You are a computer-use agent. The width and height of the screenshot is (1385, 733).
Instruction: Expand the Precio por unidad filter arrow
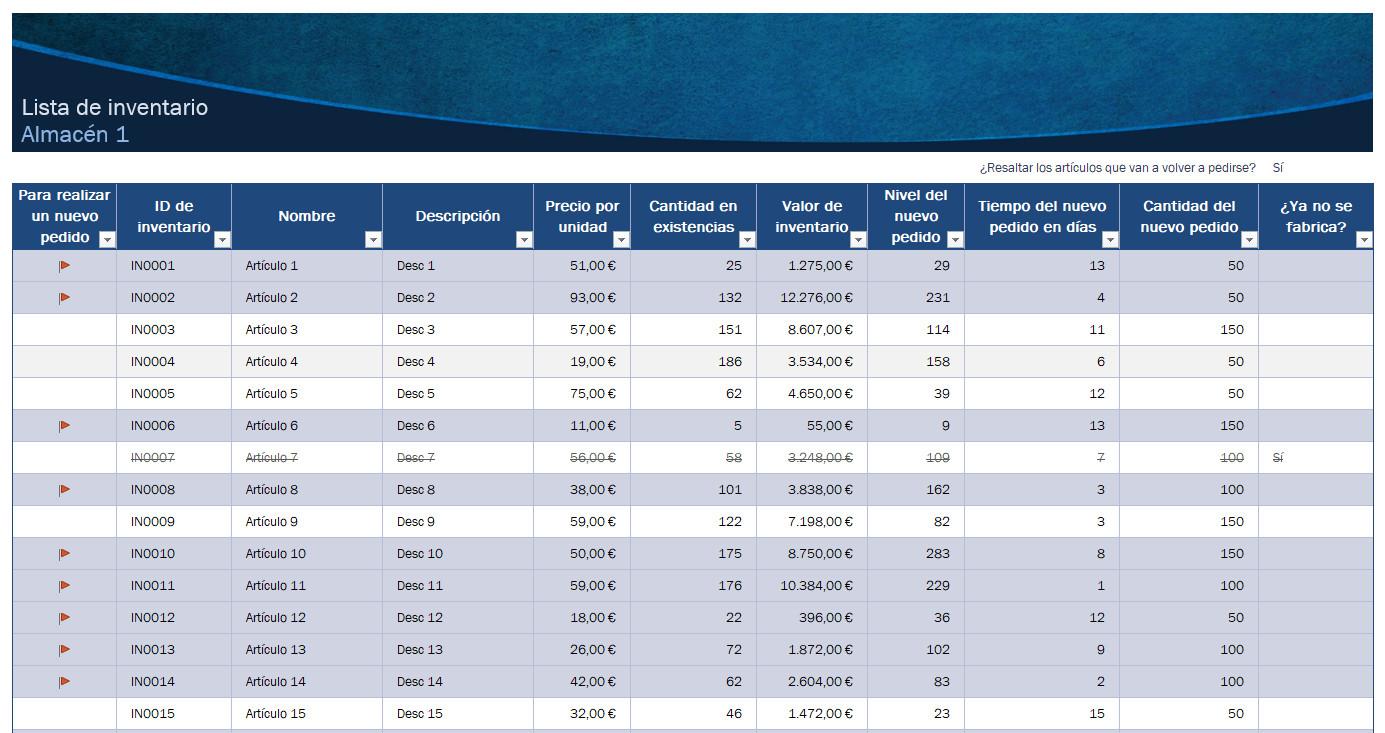[621, 239]
